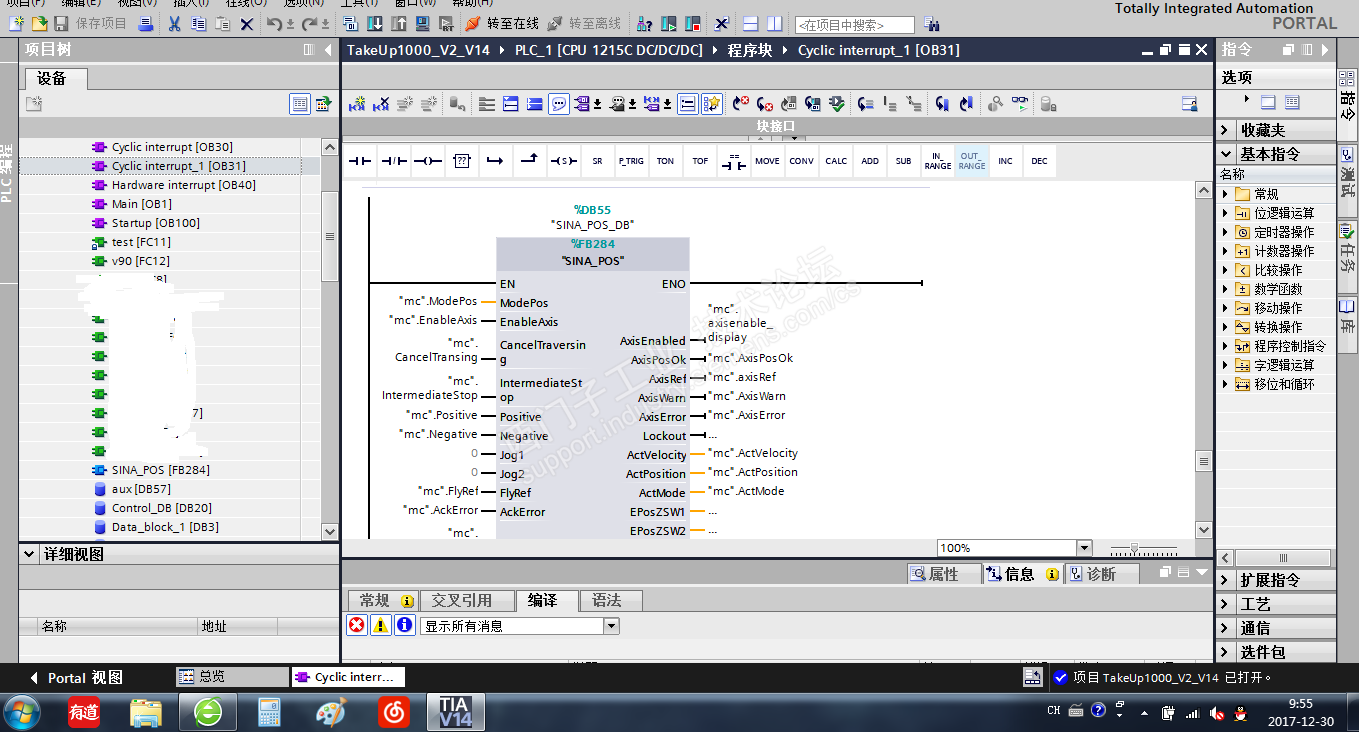
Task: Toggle the information messages filter icon
Action: coord(404,625)
